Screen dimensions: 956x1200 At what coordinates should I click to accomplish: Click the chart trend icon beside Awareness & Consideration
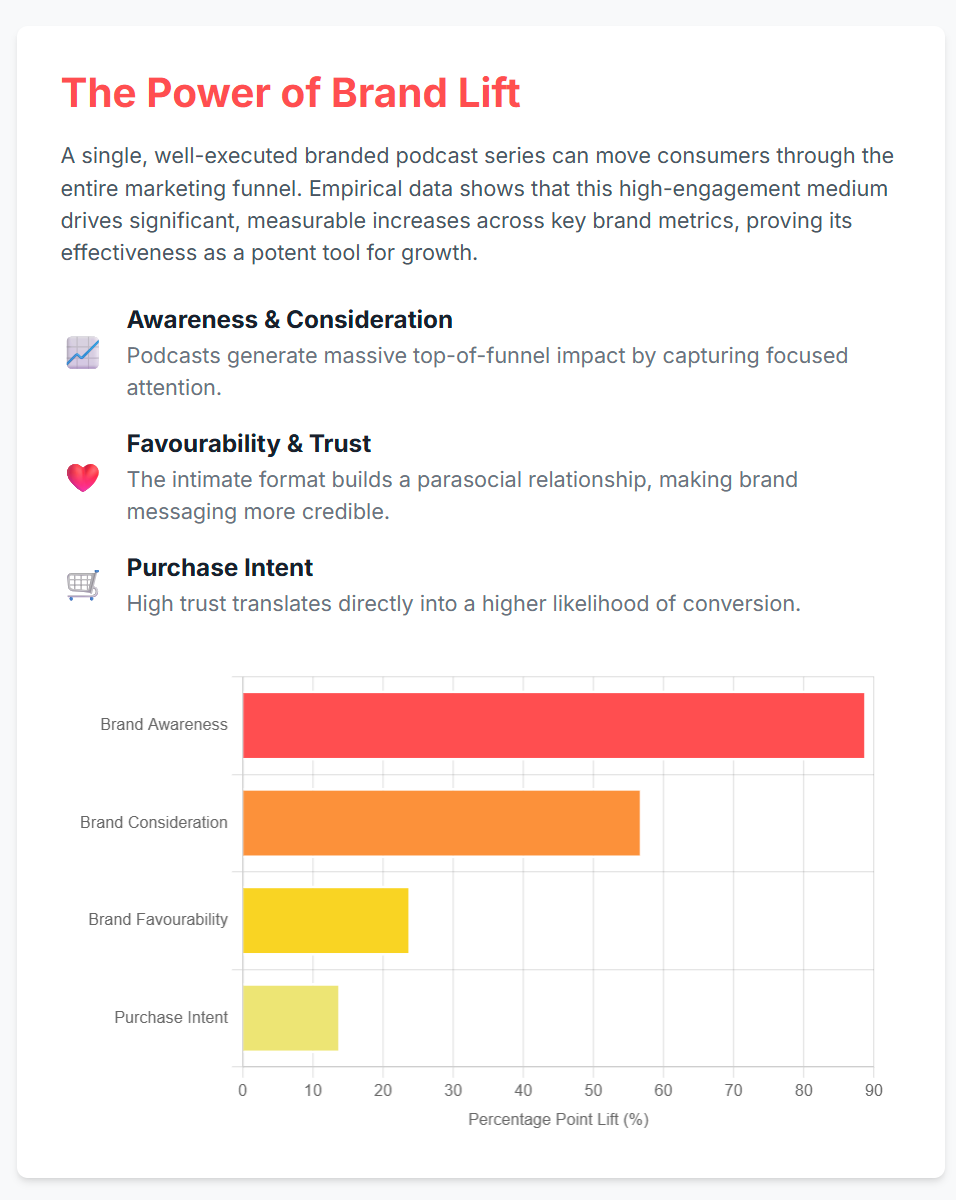(83, 353)
